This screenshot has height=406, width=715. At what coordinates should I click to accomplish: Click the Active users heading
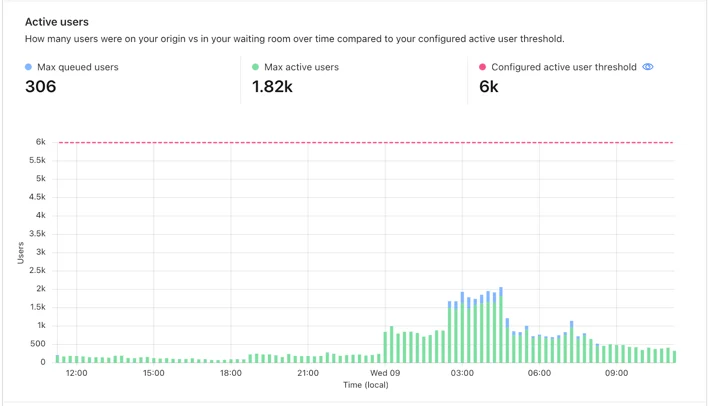tap(57, 22)
